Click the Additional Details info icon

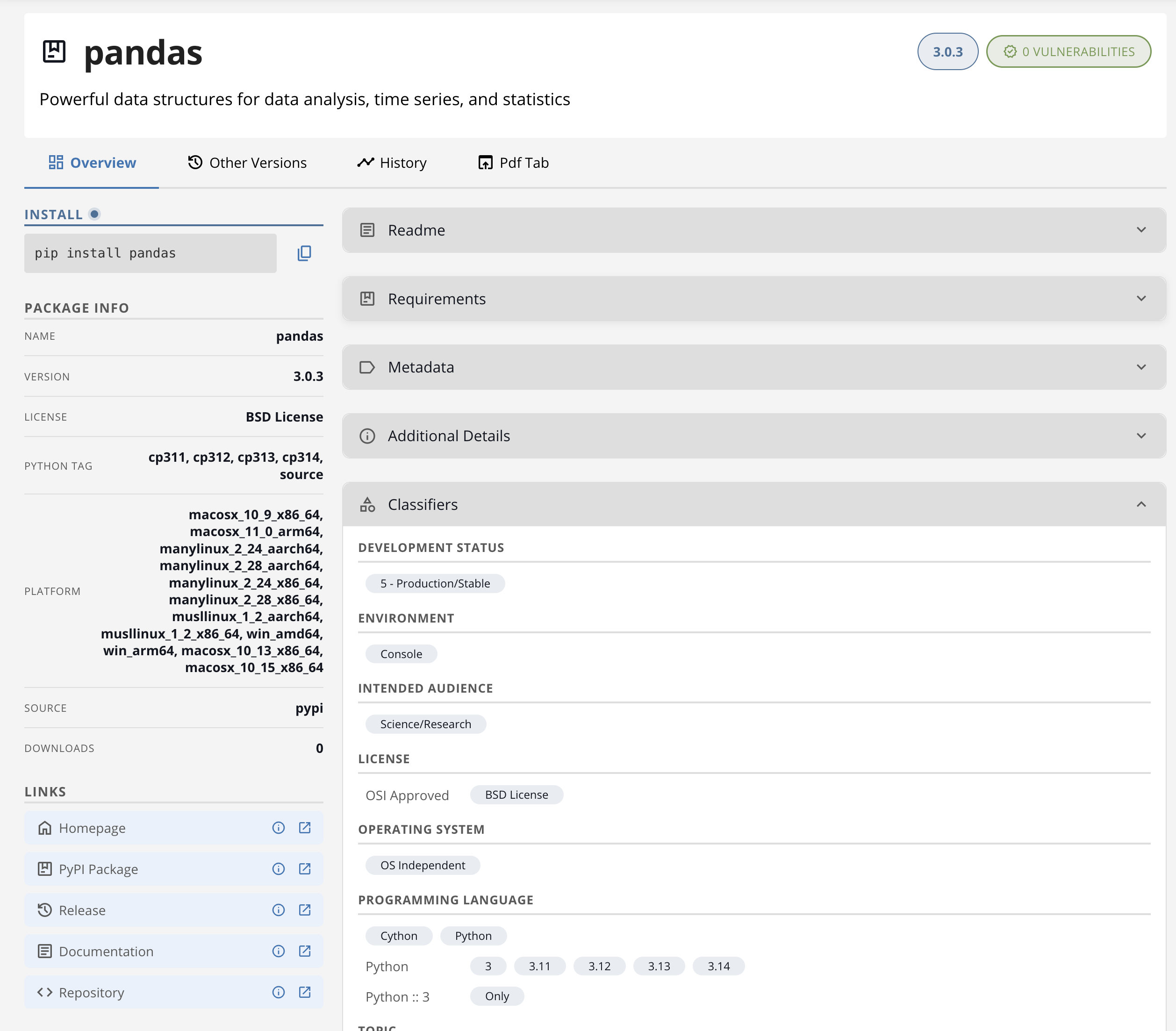click(x=367, y=436)
